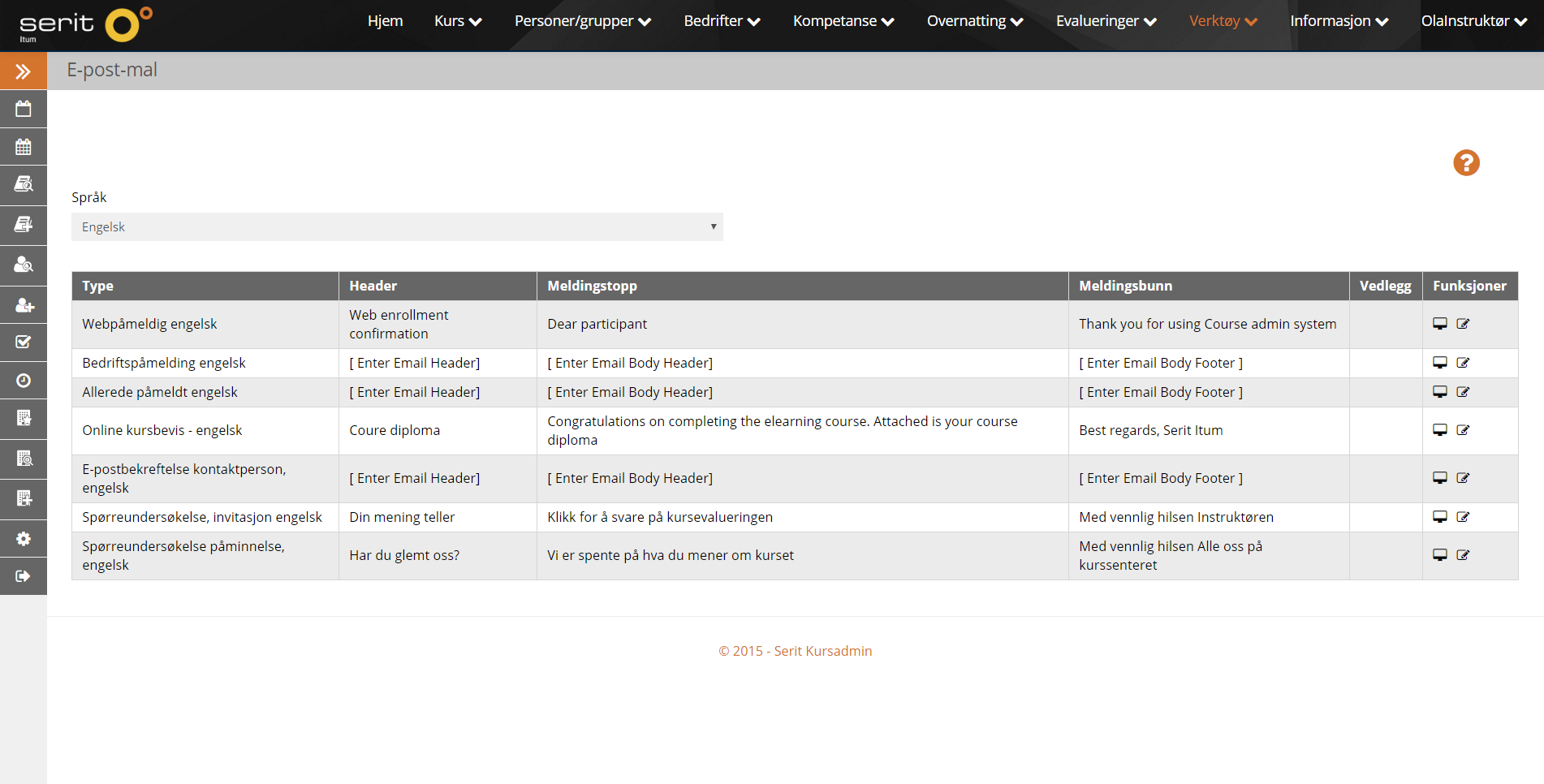Screen dimensions: 1544x784
Task: Open the checkmark task icon in sidebar
Action: (x=23, y=342)
